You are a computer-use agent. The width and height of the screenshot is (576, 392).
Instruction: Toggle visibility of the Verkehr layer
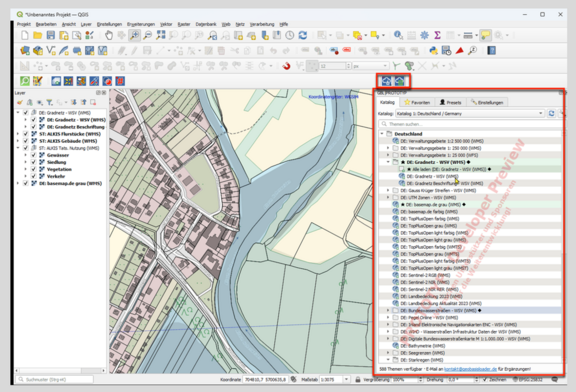pyautogui.click(x=33, y=176)
